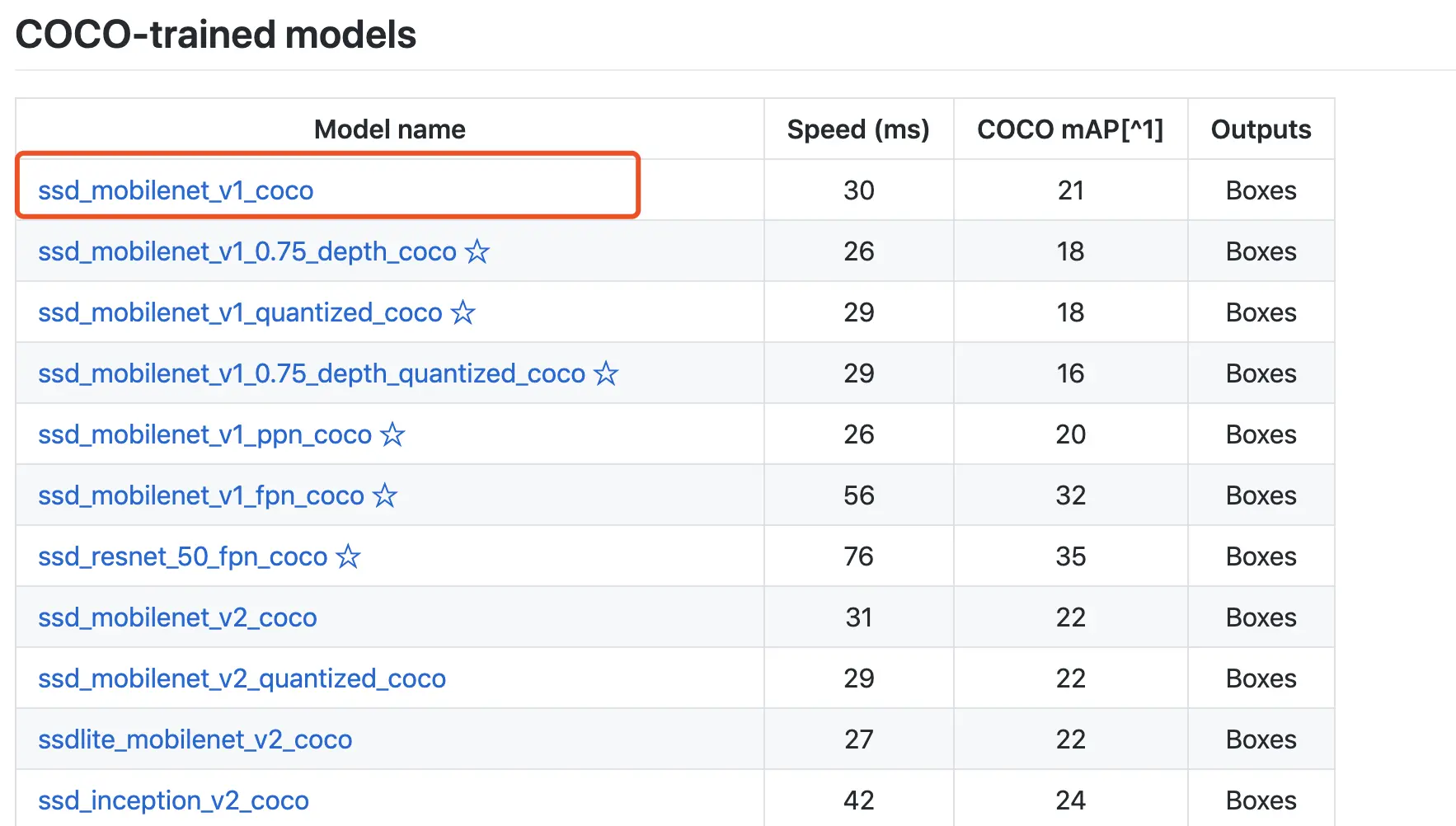This screenshot has height=826, width=1456.
Task: Click star icon beside ssd_mobilenet_v1_fpn_coco
Action: coord(385,495)
